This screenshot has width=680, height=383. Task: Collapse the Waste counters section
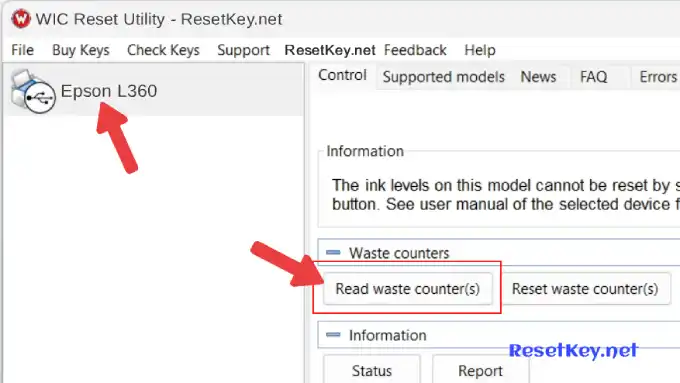pyautogui.click(x=333, y=252)
